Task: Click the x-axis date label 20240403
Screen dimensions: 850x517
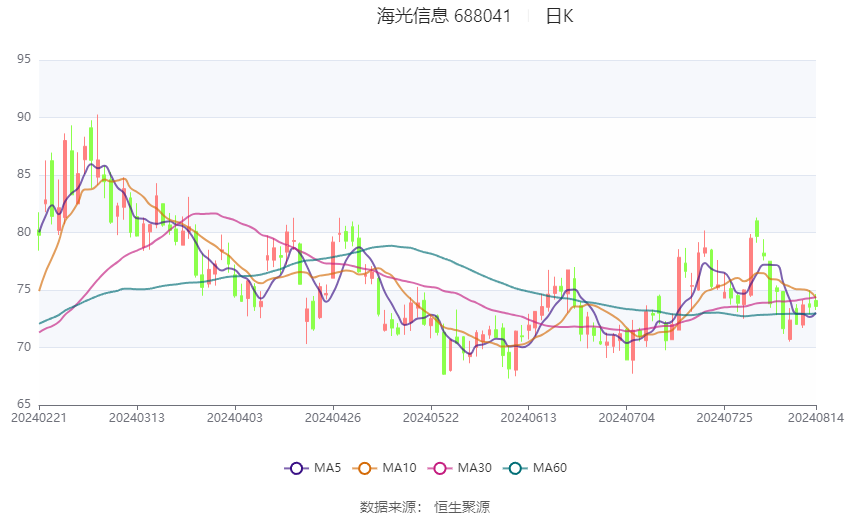Action: (x=235, y=418)
